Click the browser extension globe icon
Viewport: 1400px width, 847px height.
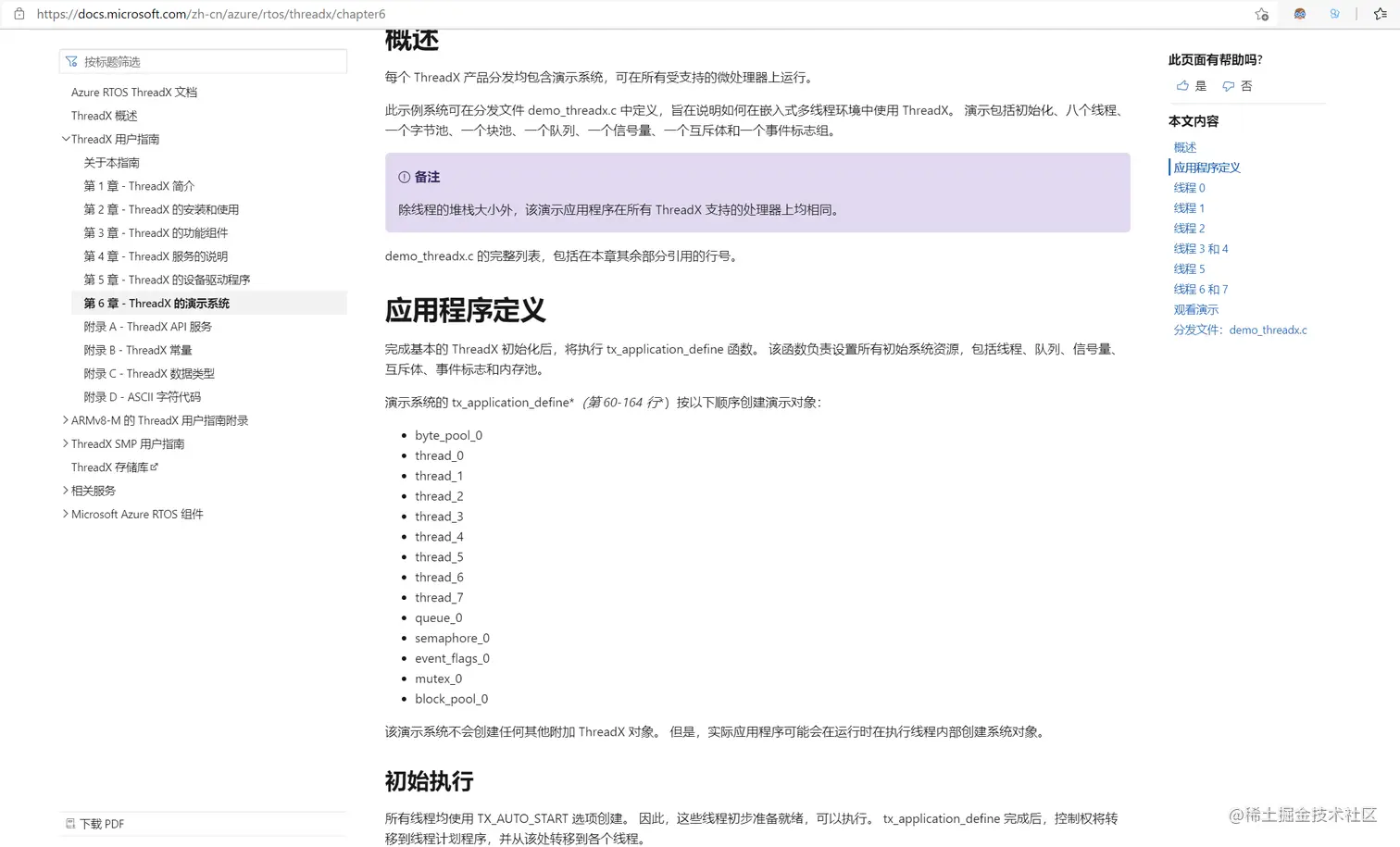pos(1299,14)
